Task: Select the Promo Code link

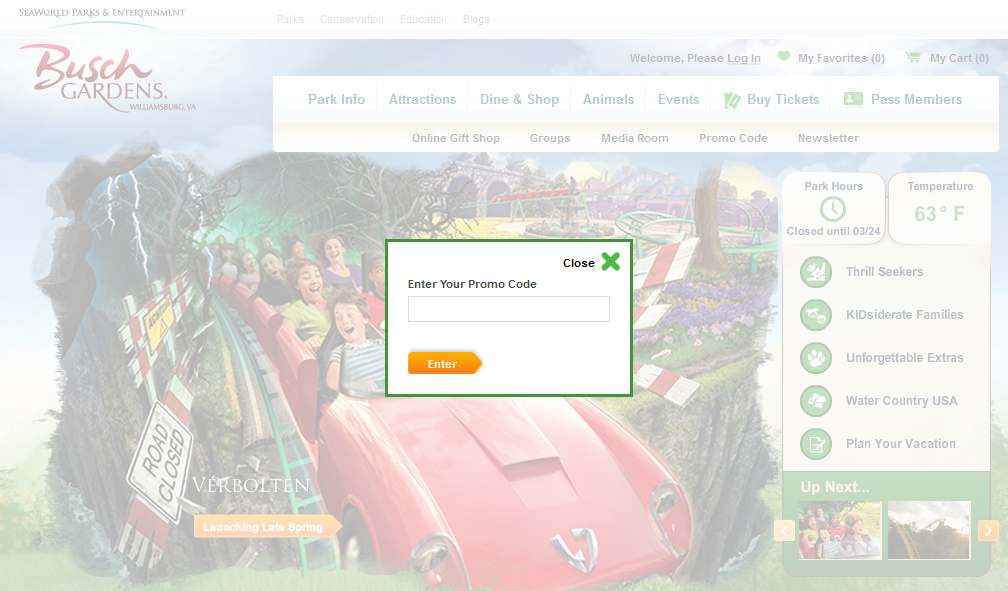Action: [x=734, y=138]
